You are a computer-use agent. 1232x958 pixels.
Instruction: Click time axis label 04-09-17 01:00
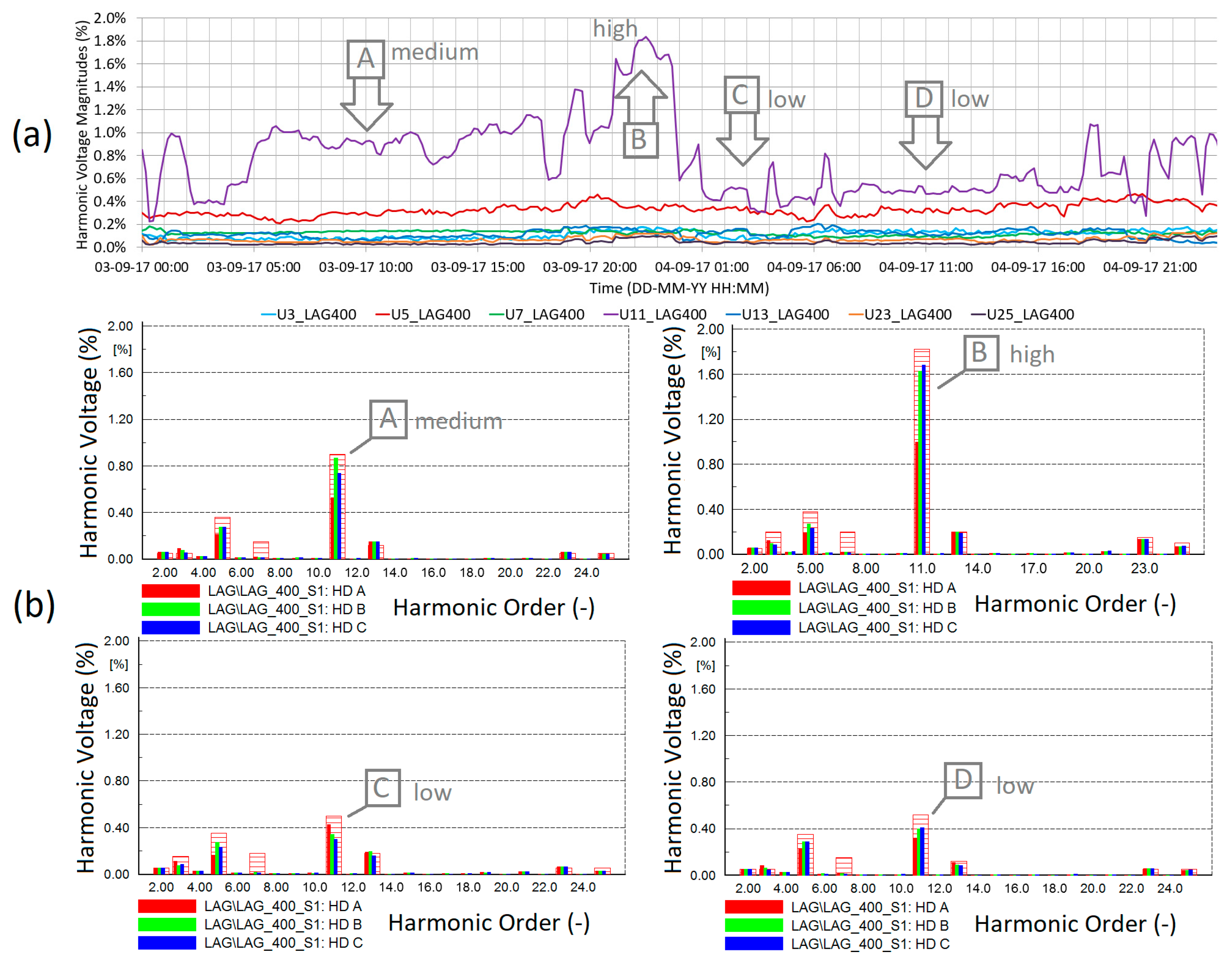click(x=701, y=267)
